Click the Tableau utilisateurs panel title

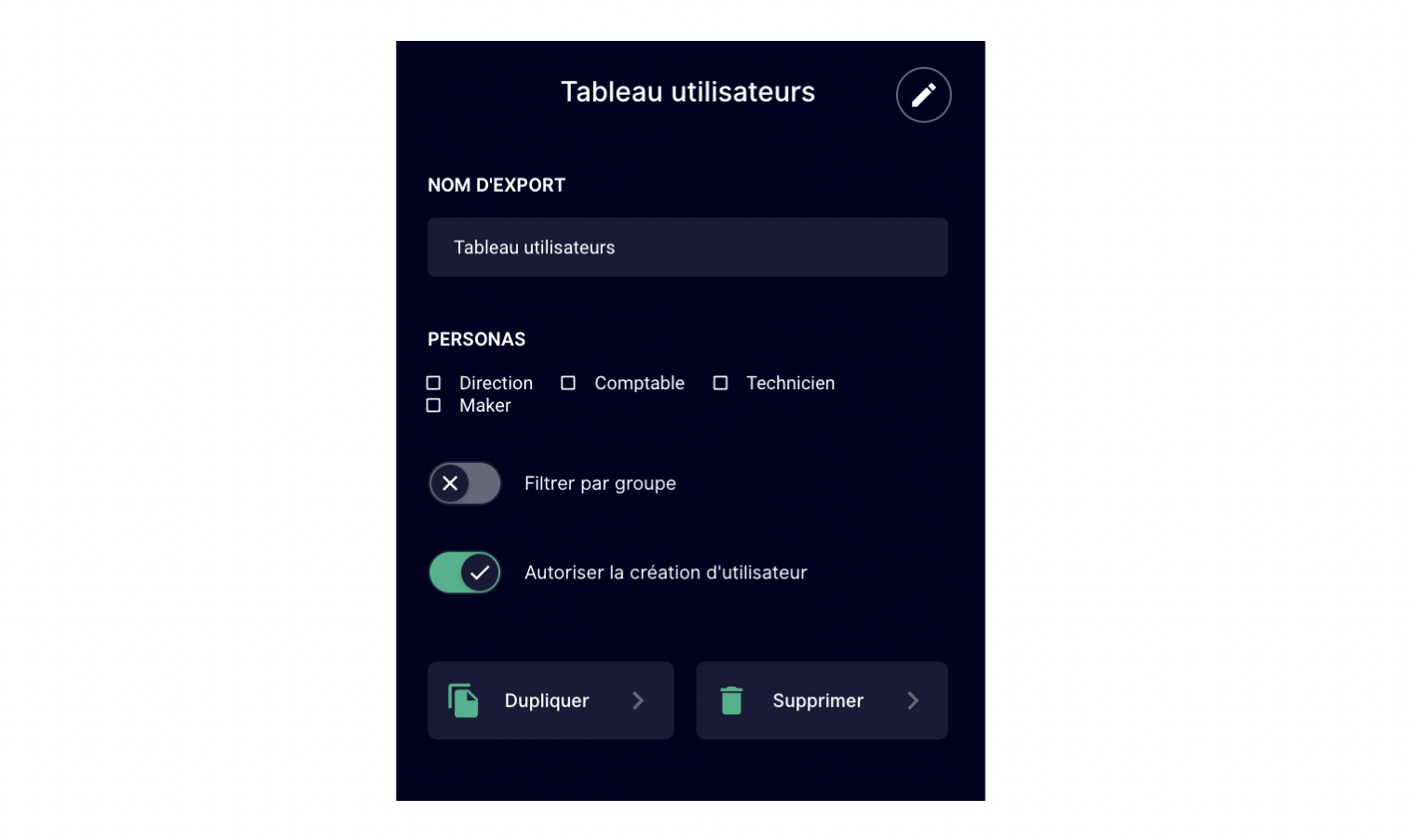[x=687, y=91]
